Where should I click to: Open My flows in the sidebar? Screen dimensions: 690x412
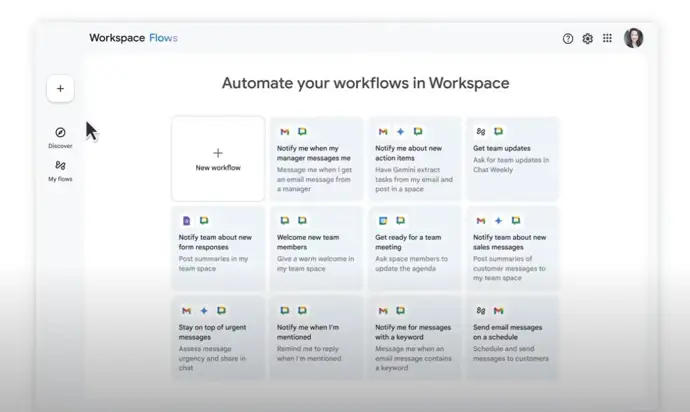click(60, 167)
